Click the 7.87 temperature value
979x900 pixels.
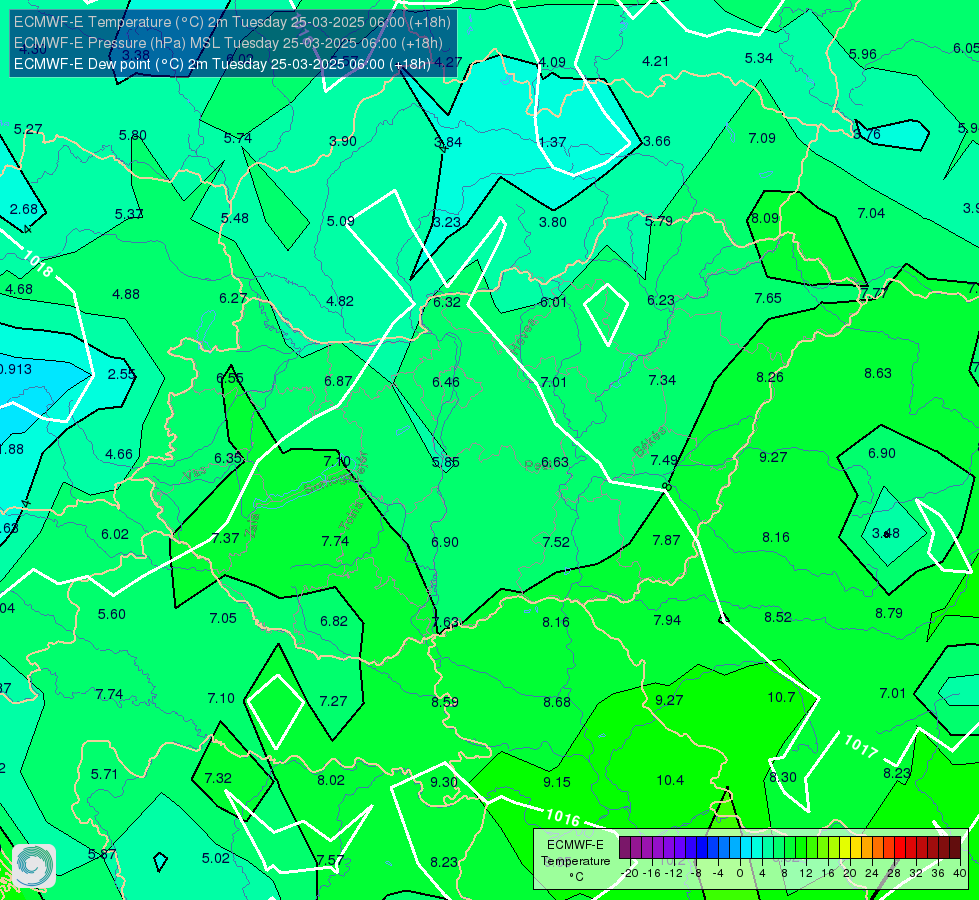point(666,540)
